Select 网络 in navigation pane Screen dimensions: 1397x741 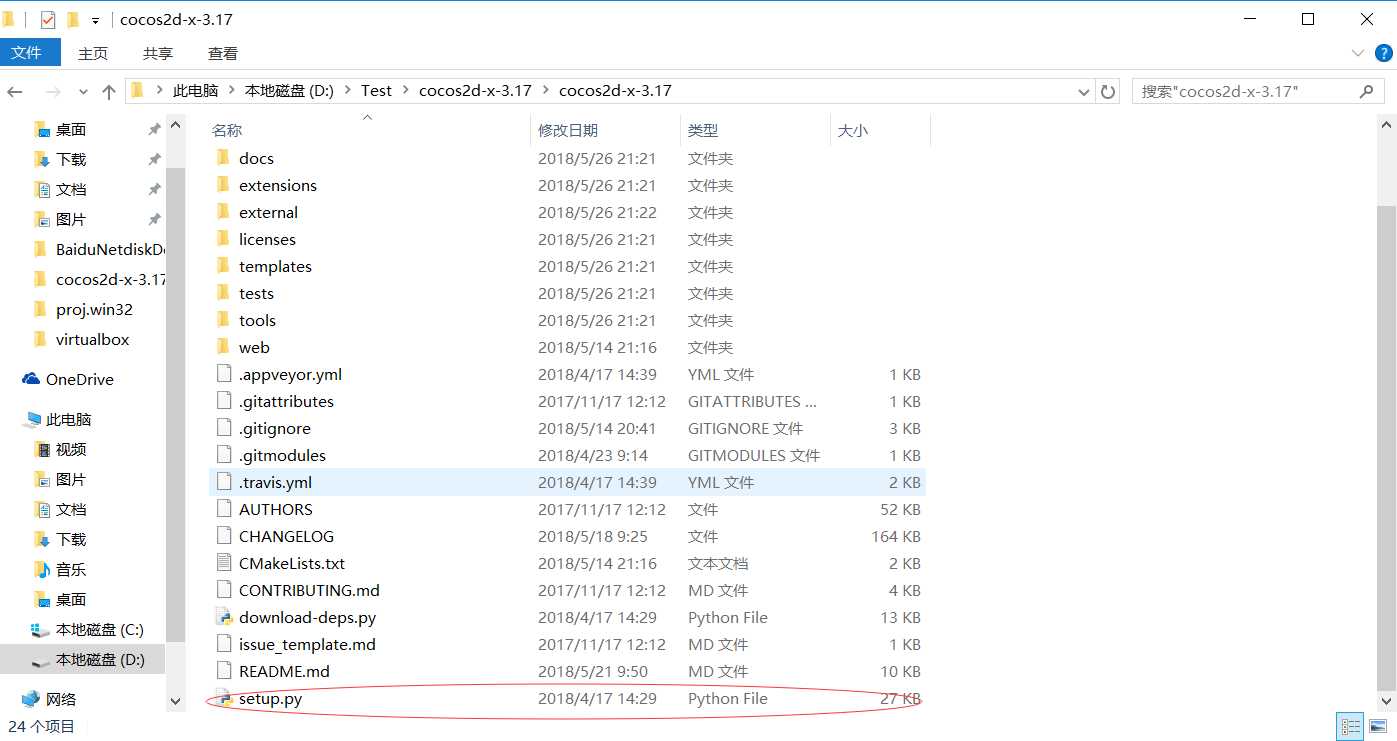point(61,699)
